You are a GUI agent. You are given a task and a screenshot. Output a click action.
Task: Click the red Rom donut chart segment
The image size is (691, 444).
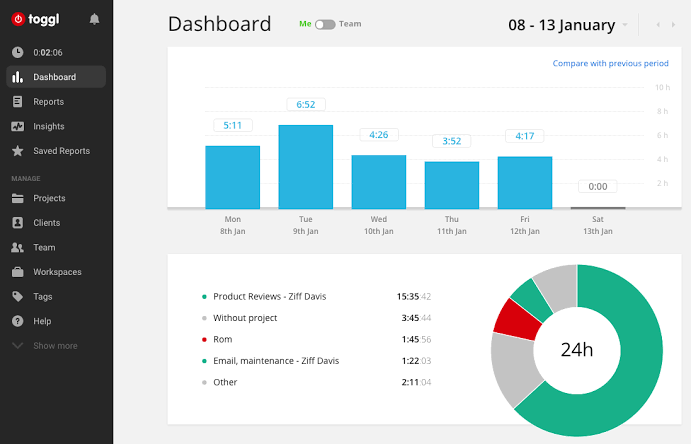click(516, 317)
